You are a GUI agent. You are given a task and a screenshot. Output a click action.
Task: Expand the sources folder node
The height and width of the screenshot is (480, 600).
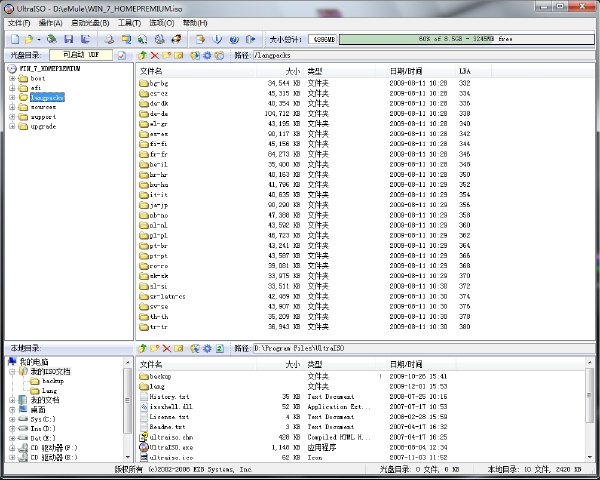12,107
